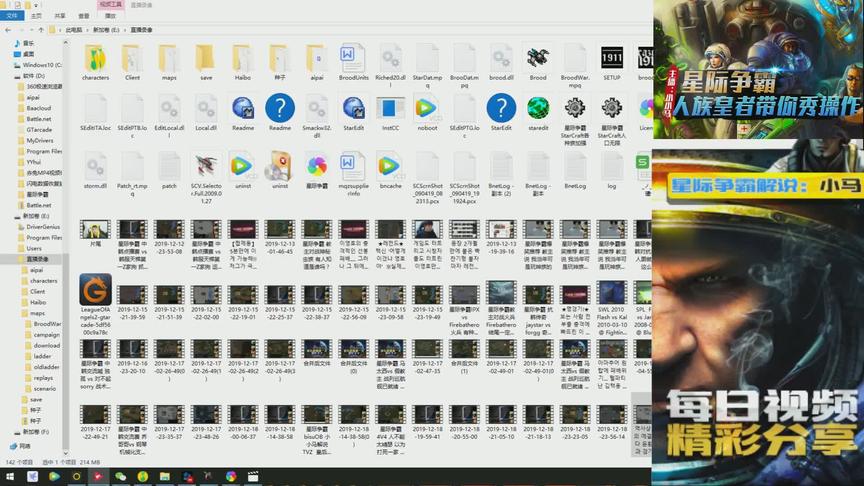Open the 文件 ribbon menu

click(12, 16)
